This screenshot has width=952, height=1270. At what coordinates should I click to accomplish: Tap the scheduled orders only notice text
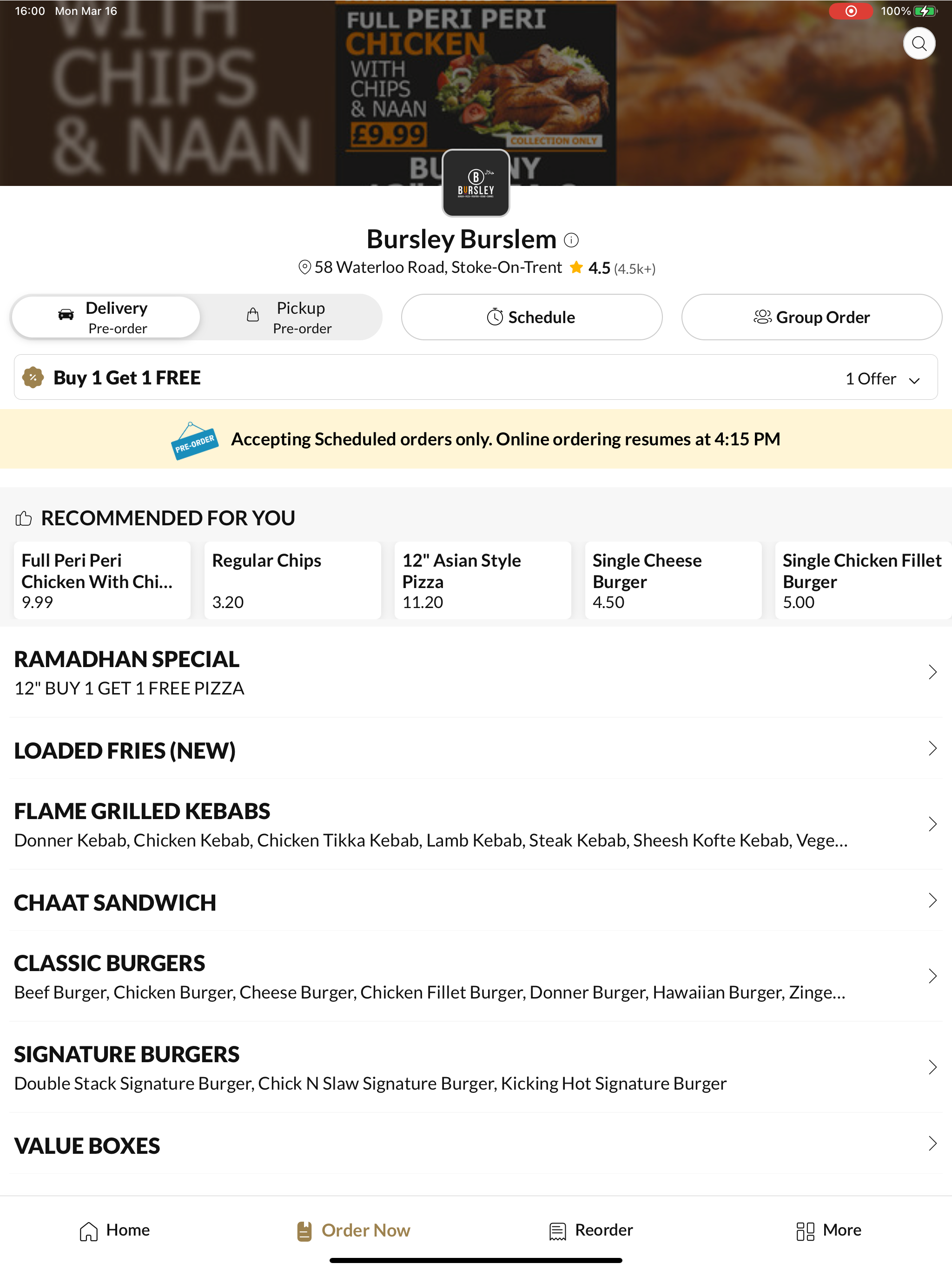[x=505, y=439]
